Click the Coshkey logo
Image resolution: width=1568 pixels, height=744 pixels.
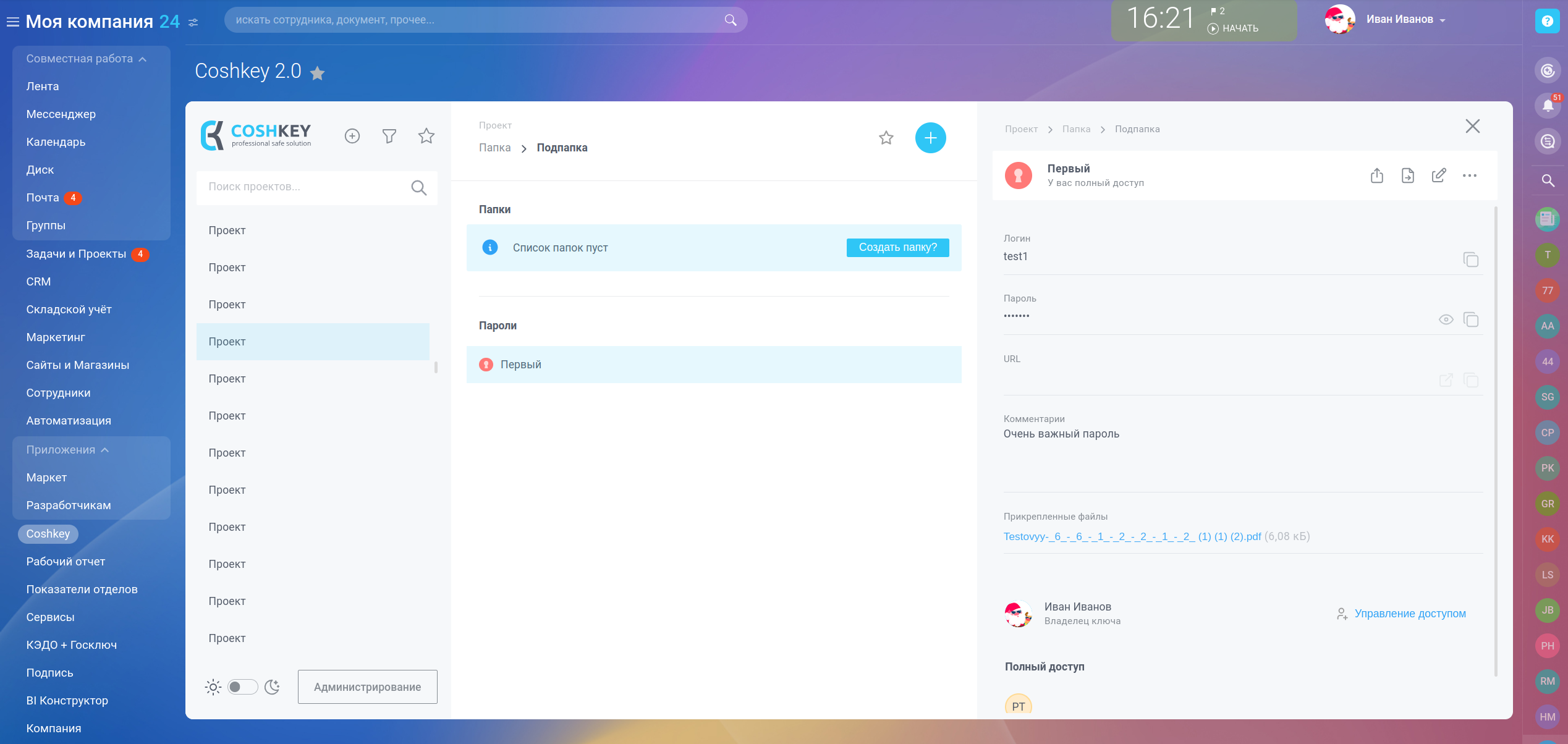(x=256, y=135)
